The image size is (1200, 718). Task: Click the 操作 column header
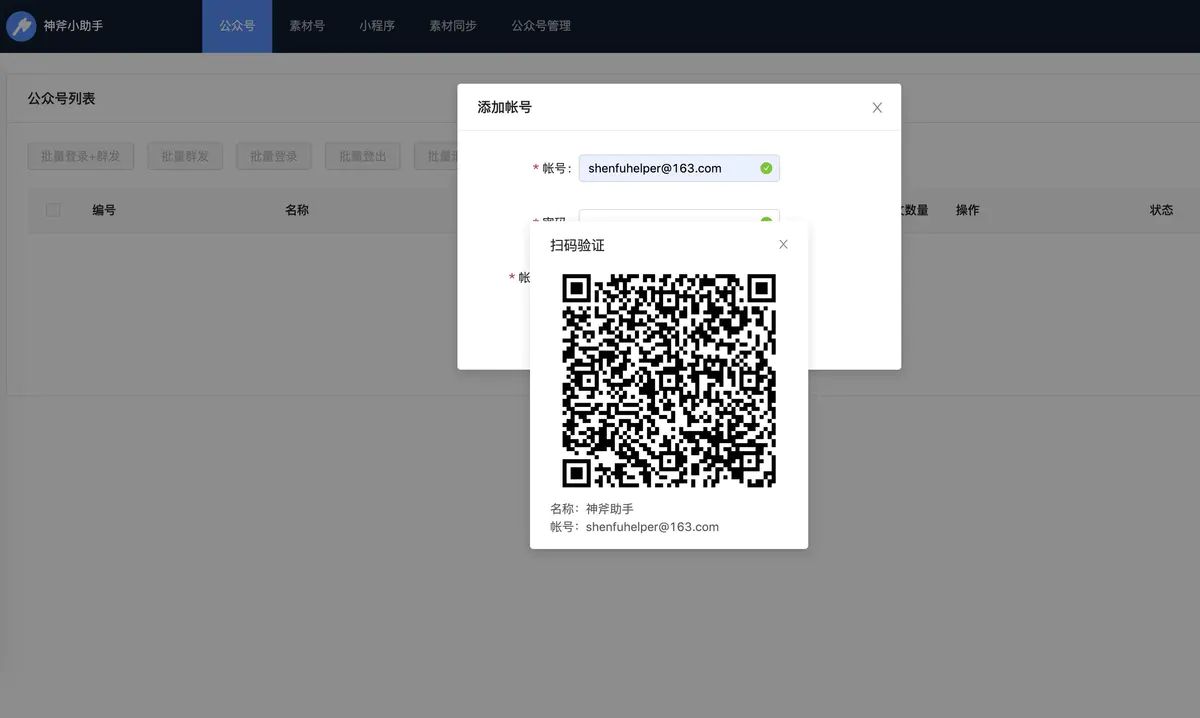[x=967, y=210]
